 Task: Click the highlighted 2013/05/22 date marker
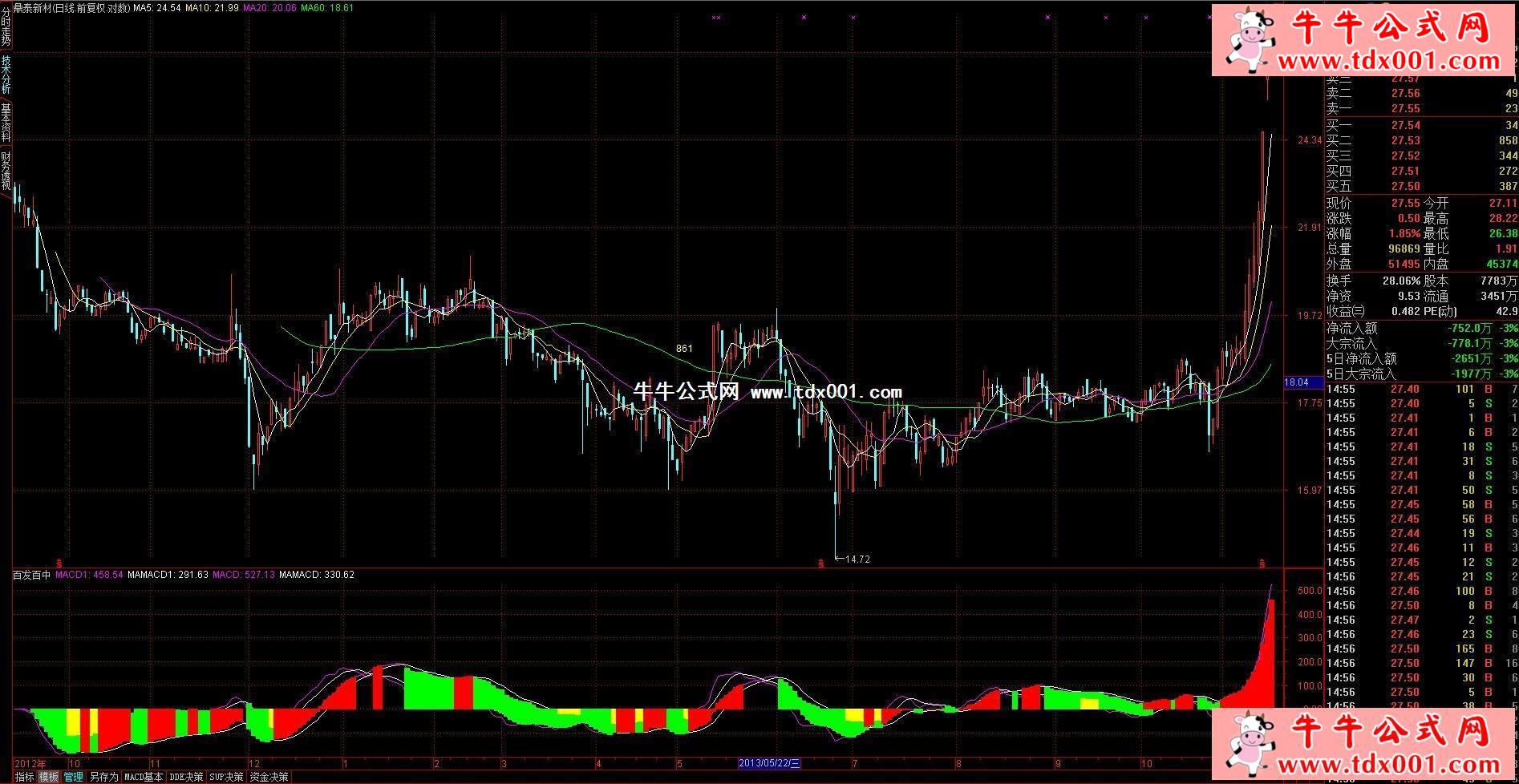pos(768,763)
